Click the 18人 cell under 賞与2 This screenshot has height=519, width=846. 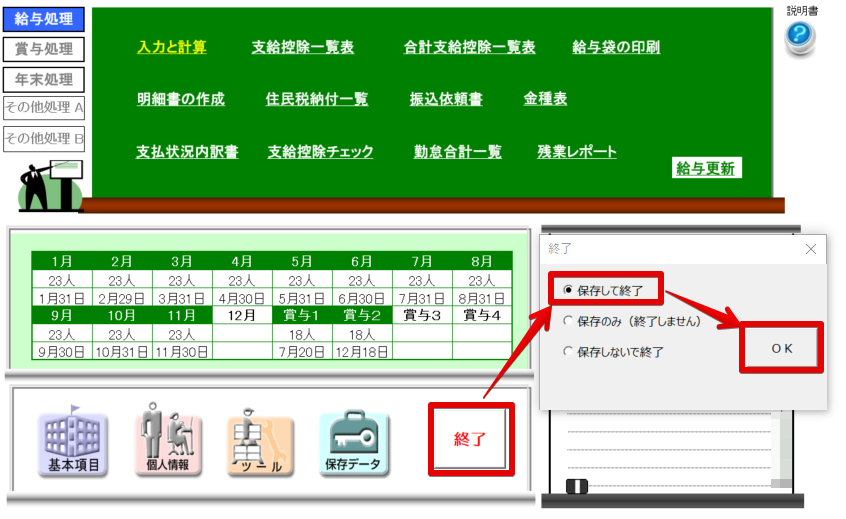(x=361, y=334)
